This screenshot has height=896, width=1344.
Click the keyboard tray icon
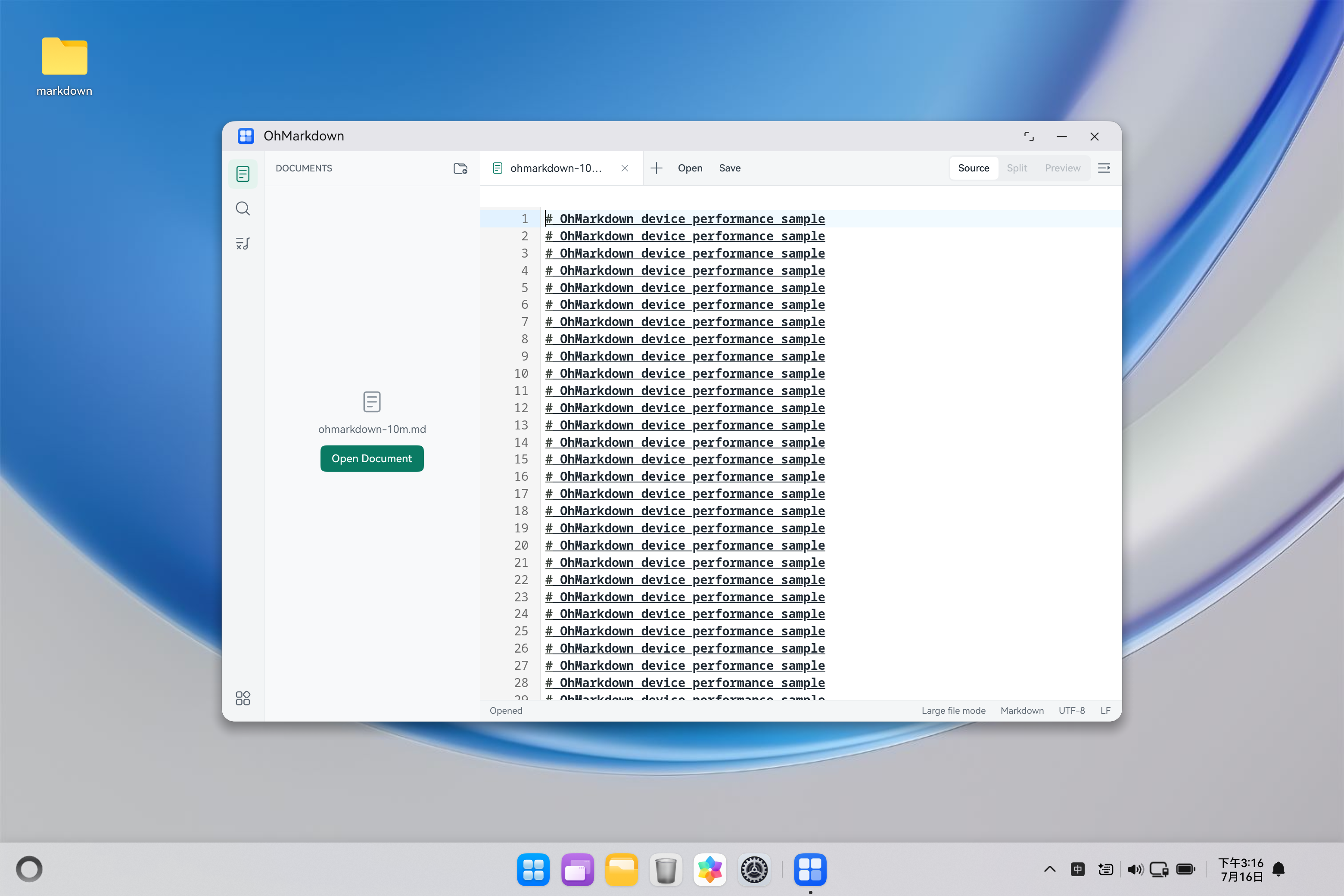(x=1106, y=869)
